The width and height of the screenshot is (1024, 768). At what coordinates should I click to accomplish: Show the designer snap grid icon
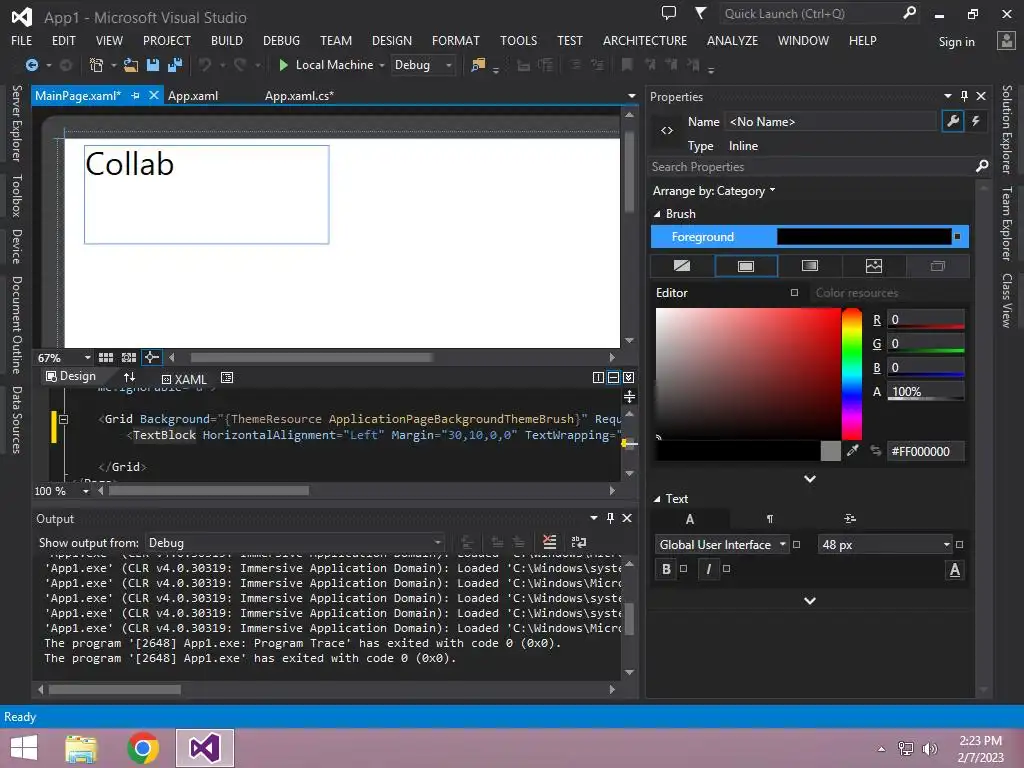[x=106, y=358]
